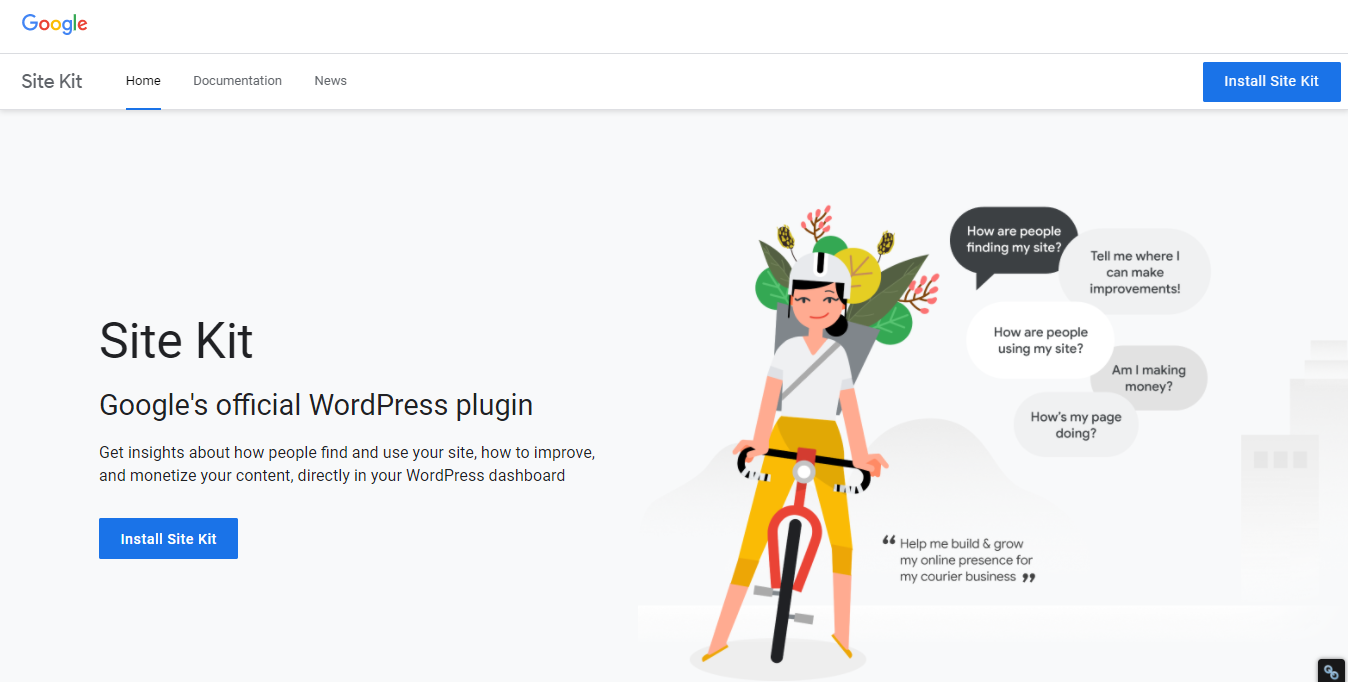
Task: Click the white "How are people using my site?" bubble
Action: [1040, 340]
